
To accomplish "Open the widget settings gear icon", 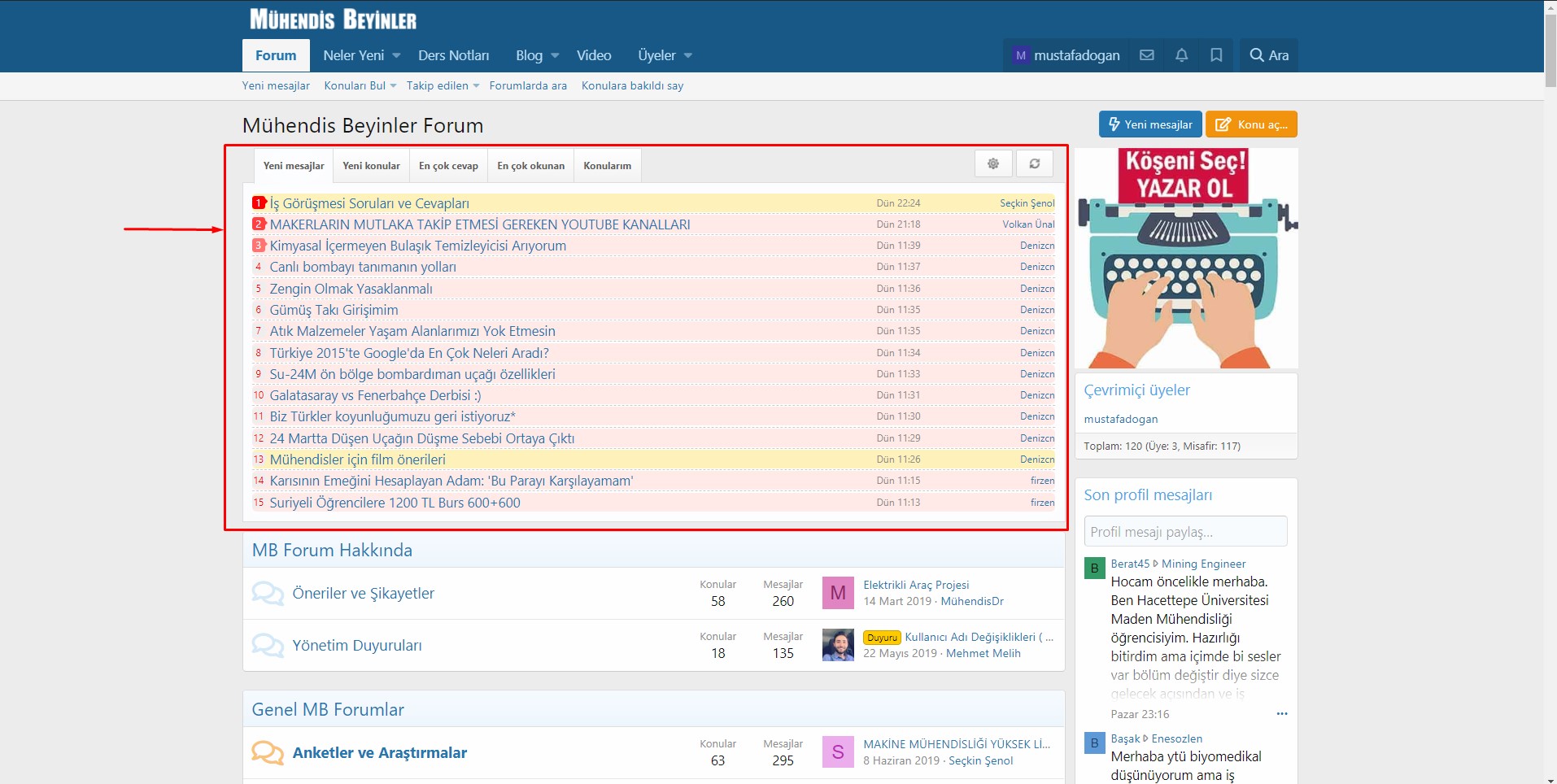I will tap(993, 163).
